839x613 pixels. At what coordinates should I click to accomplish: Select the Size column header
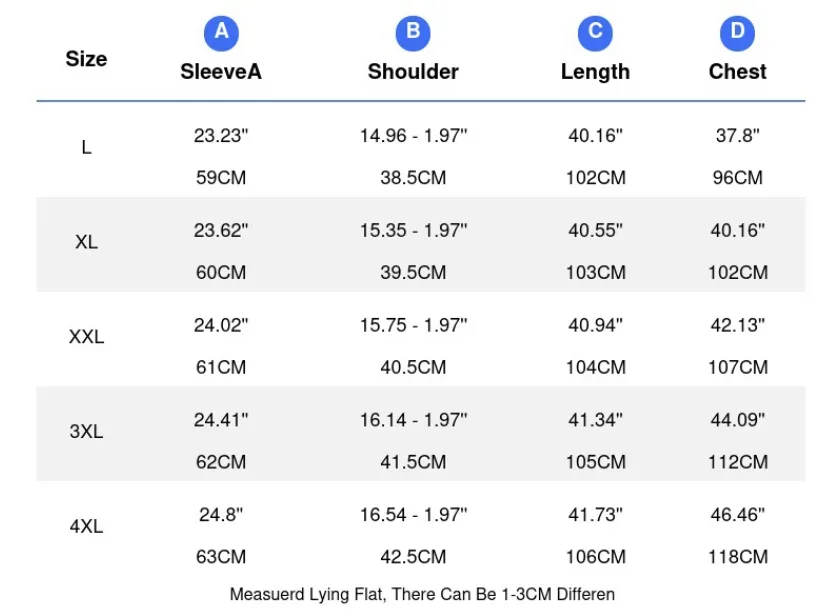pos(86,59)
